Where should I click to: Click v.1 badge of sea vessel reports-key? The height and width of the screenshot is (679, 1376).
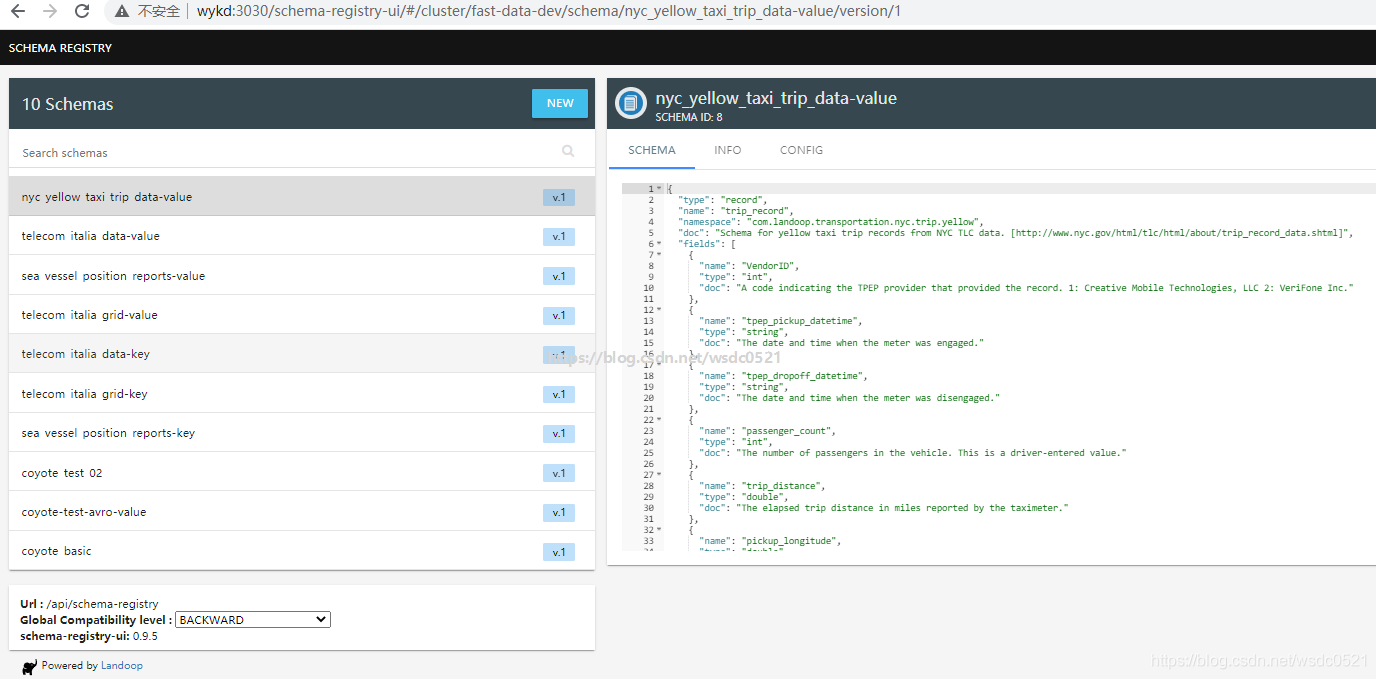tap(559, 434)
